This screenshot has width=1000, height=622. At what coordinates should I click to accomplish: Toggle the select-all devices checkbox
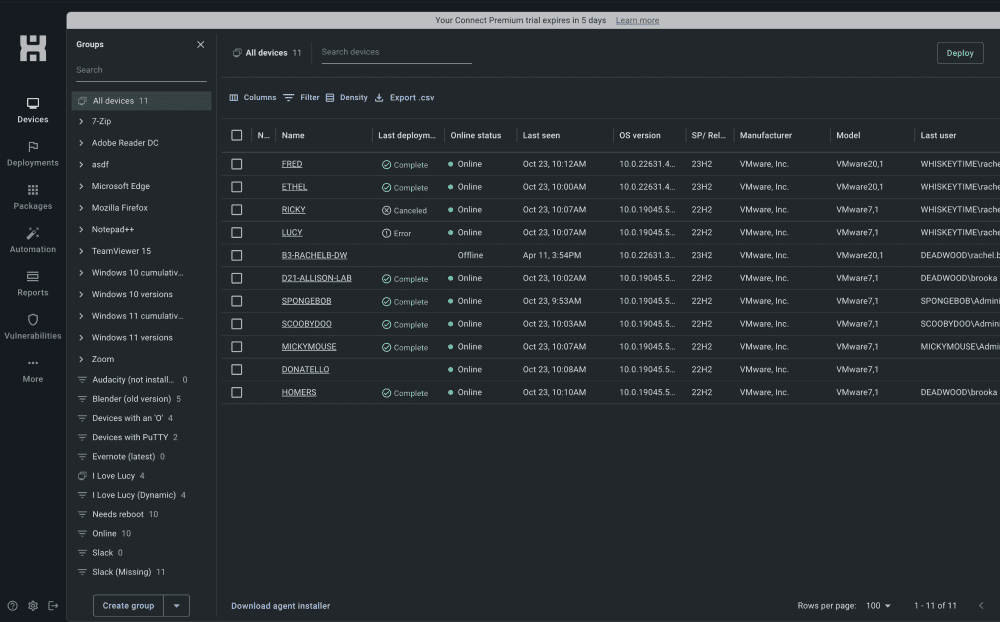[237, 135]
